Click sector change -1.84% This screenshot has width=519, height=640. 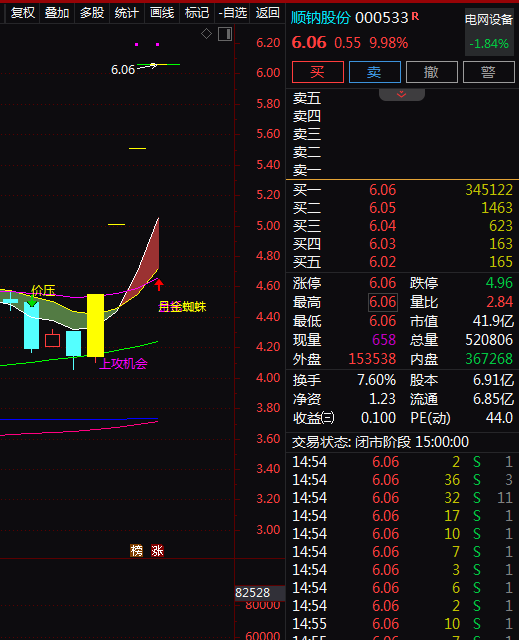pyautogui.click(x=489, y=44)
